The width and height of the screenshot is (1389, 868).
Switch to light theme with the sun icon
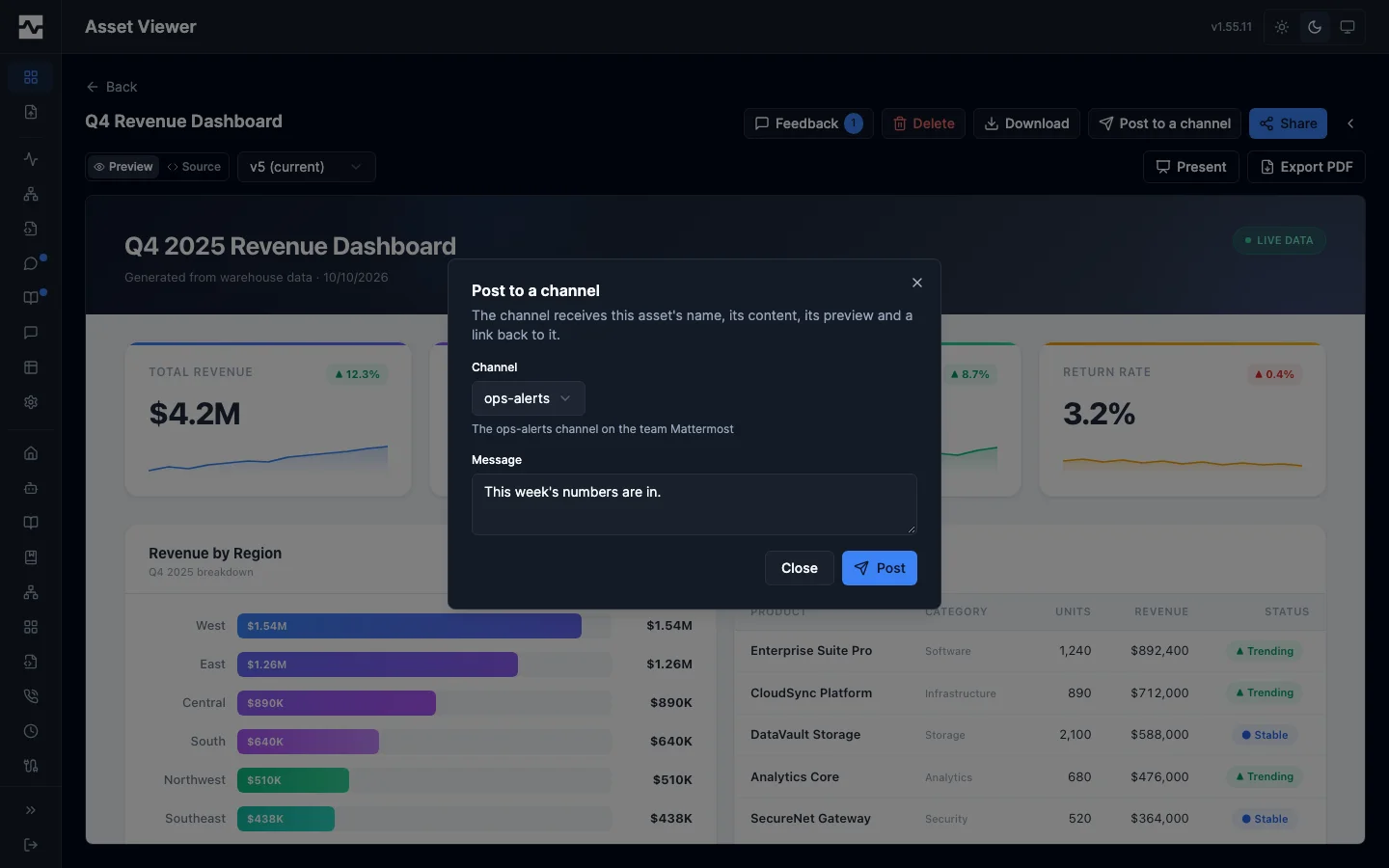(x=1282, y=27)
